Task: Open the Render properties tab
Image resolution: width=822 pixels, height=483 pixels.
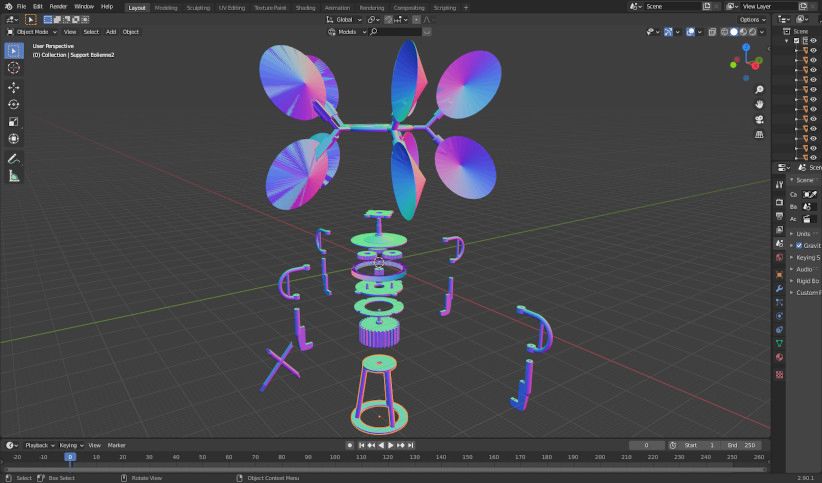Action: tap(780, 202)
